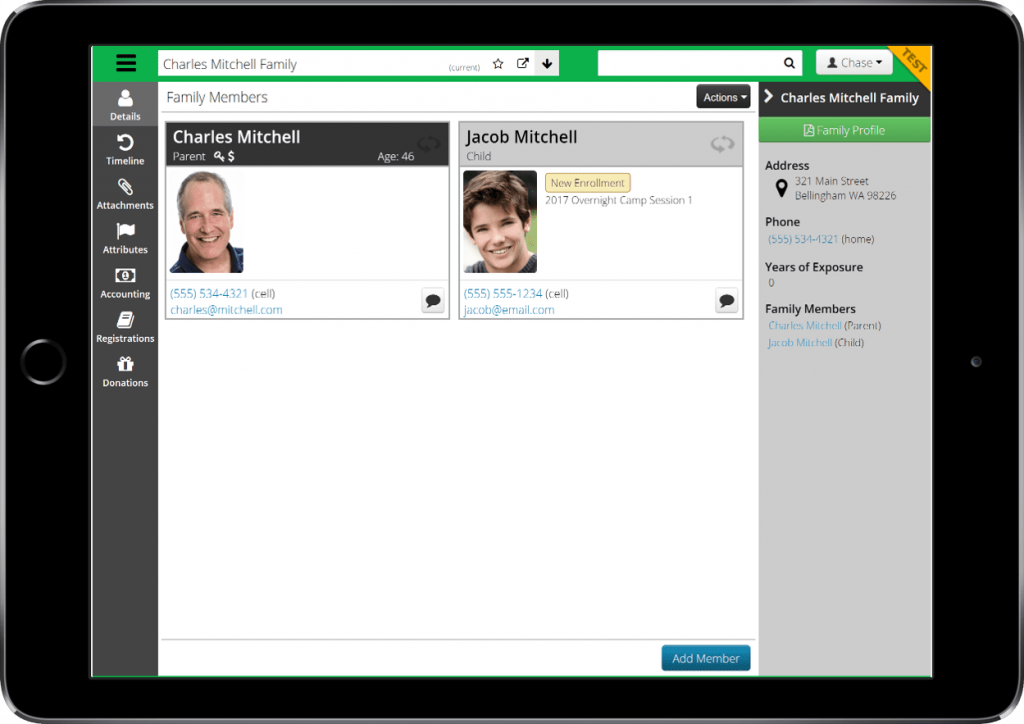Click Jacob Mitchell card switch arrows icon

[723, 144]
